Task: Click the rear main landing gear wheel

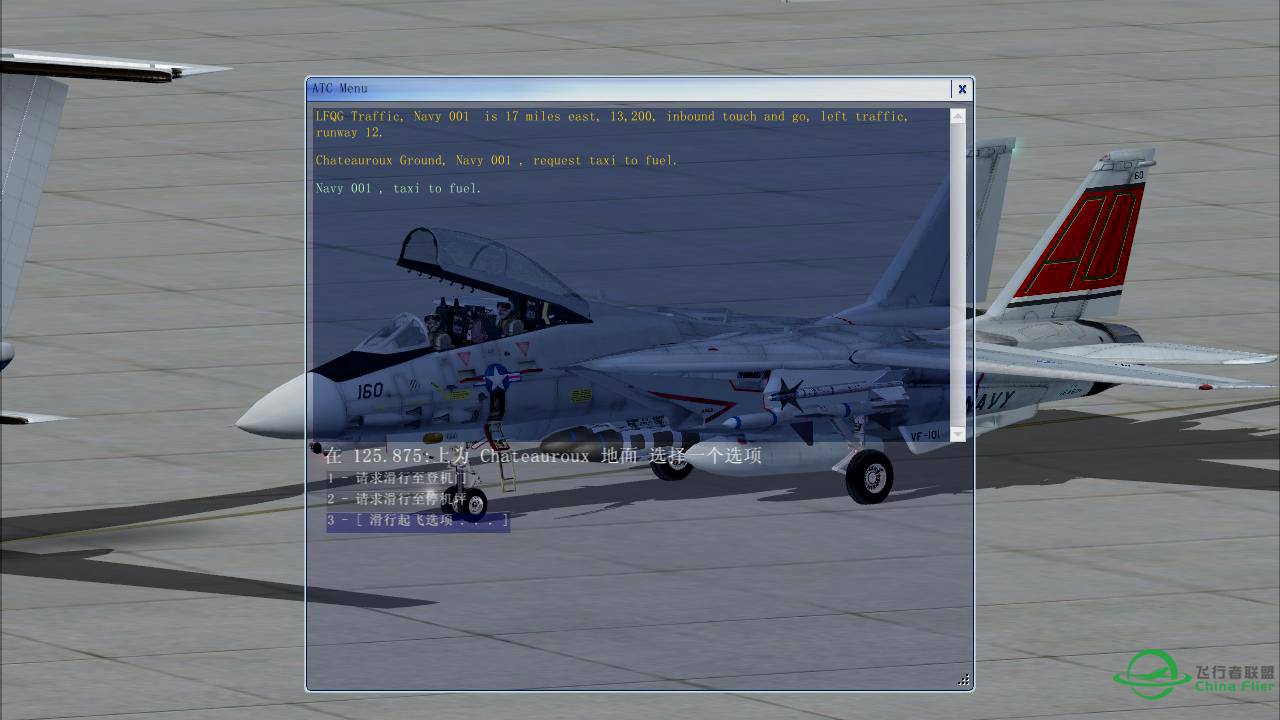Action: [869, 477]
